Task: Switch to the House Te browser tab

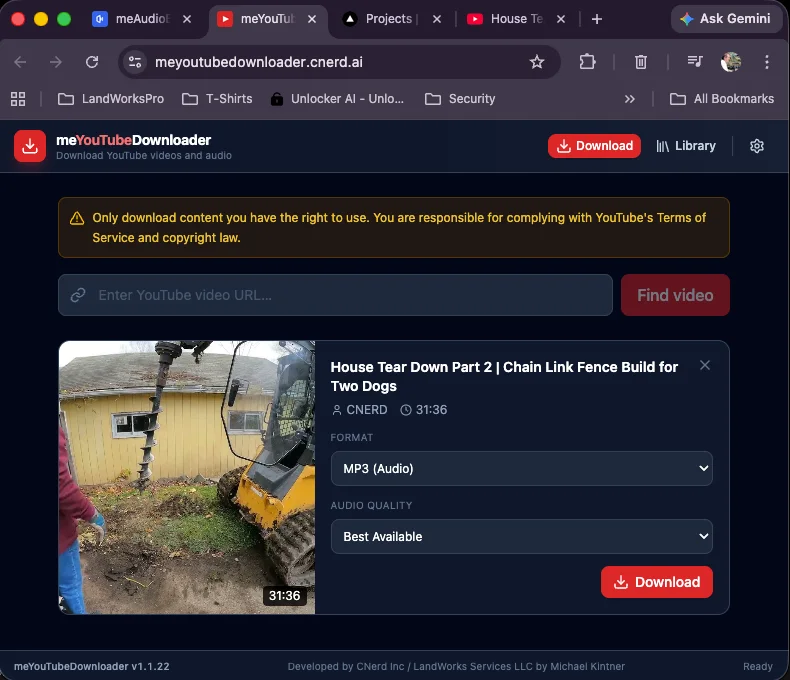Action: pyautogui.click(x=516, y=19)
